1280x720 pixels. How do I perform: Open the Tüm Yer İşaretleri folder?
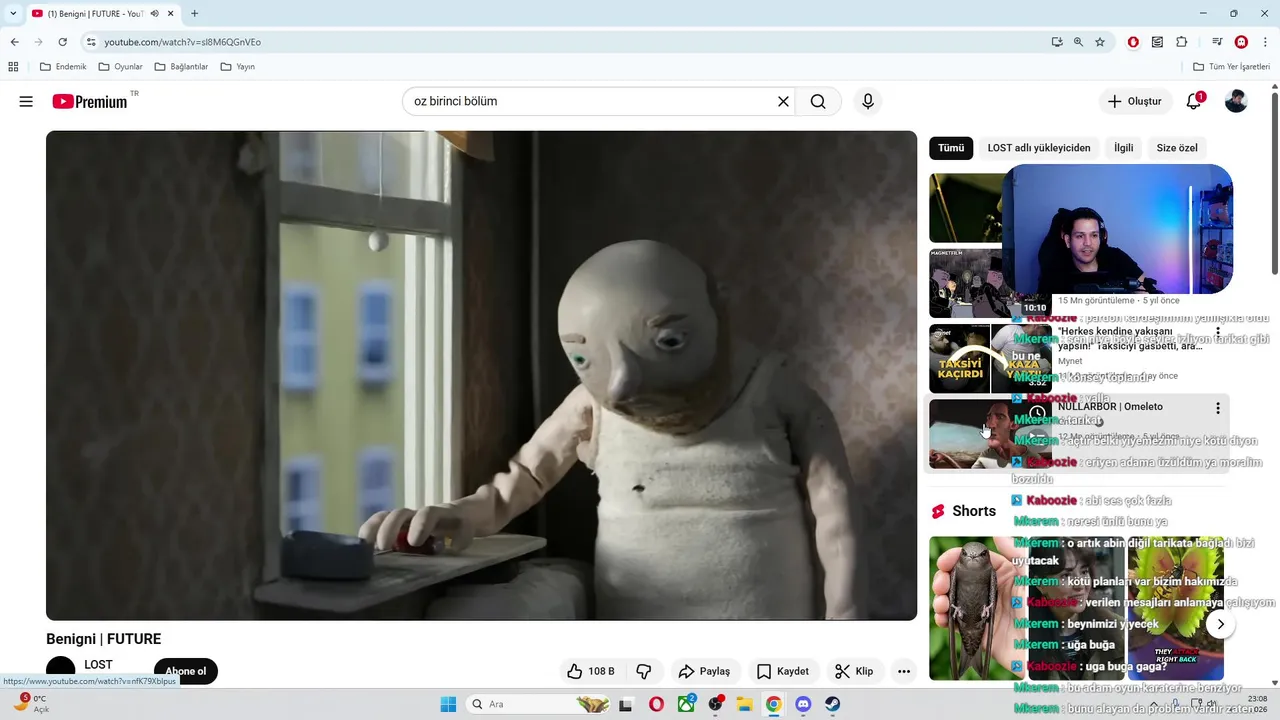coord(1232,67)
